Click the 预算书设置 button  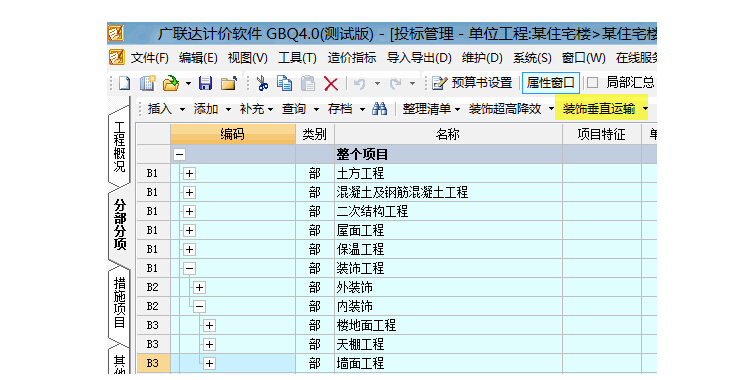pyautogui.click(x=472, y=83)
